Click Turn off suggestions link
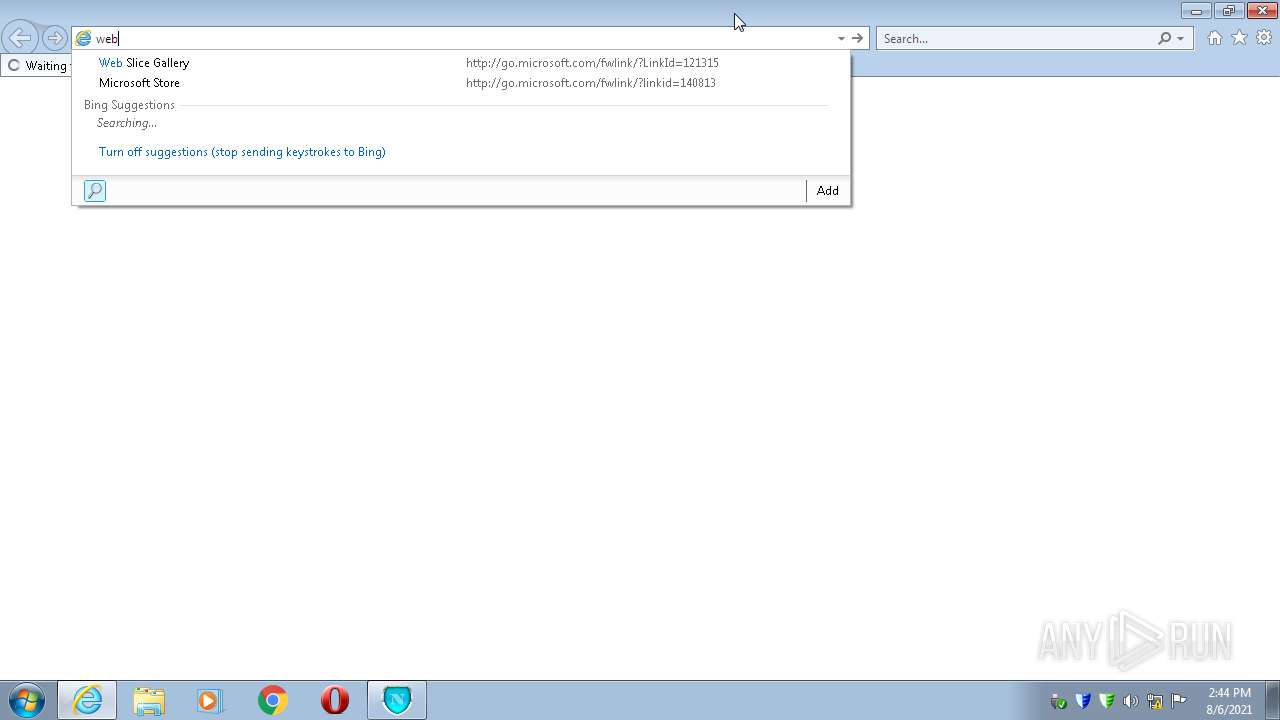 [x=242, y=152]
